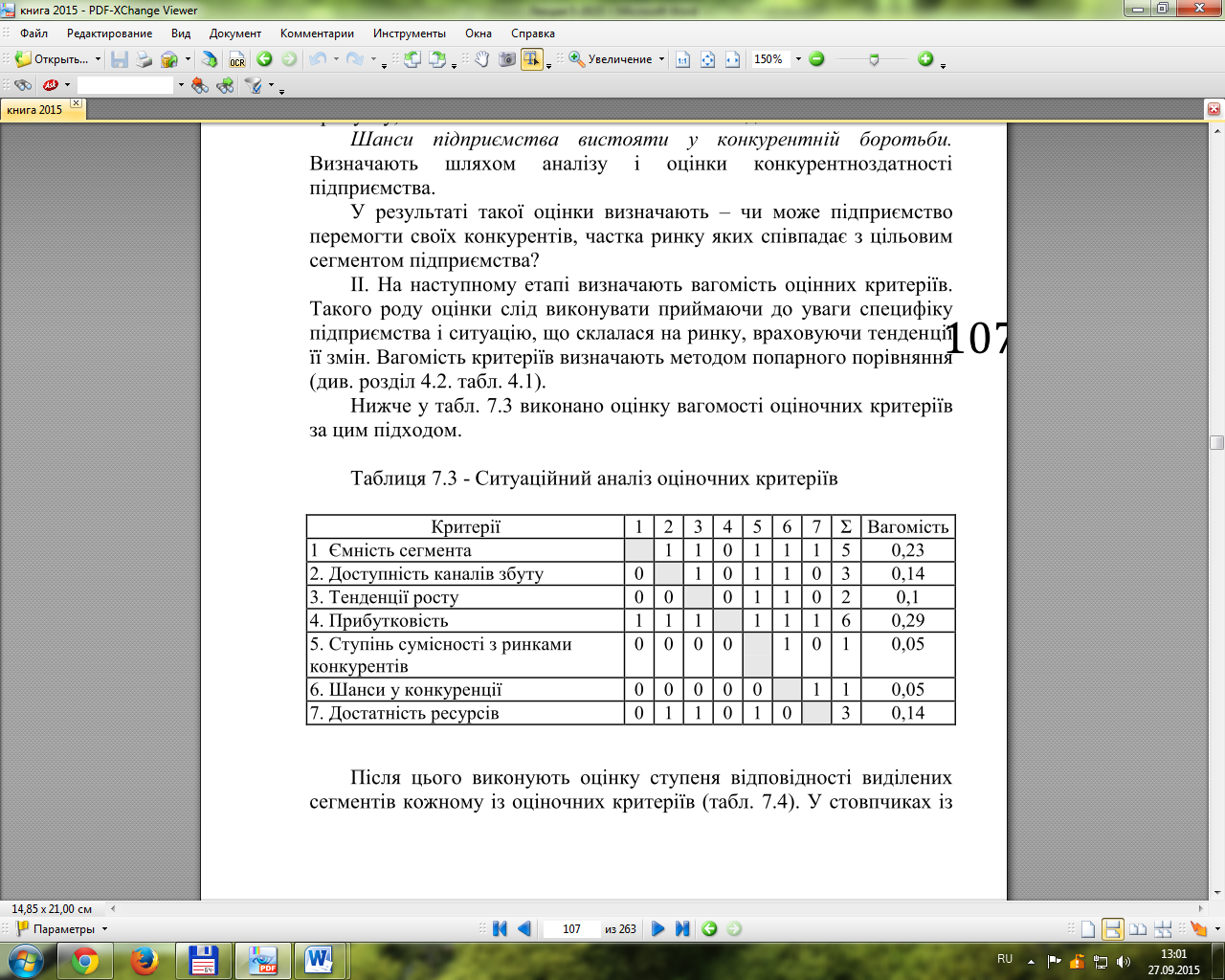The image size is (1225, 980).
Task: Open Google Chrome from the taskbar
Action: [x=85, y=960]
